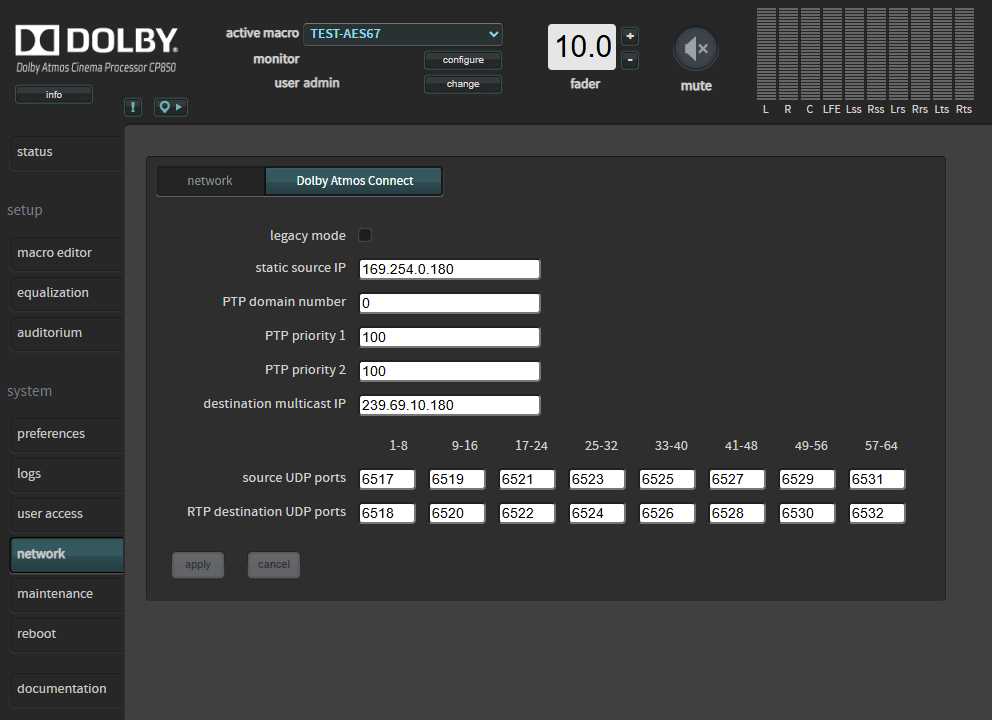The height and width of the screenshot is (720, 992).
Task: Click the fader value 10.0 display
Action: coord(582,47)
